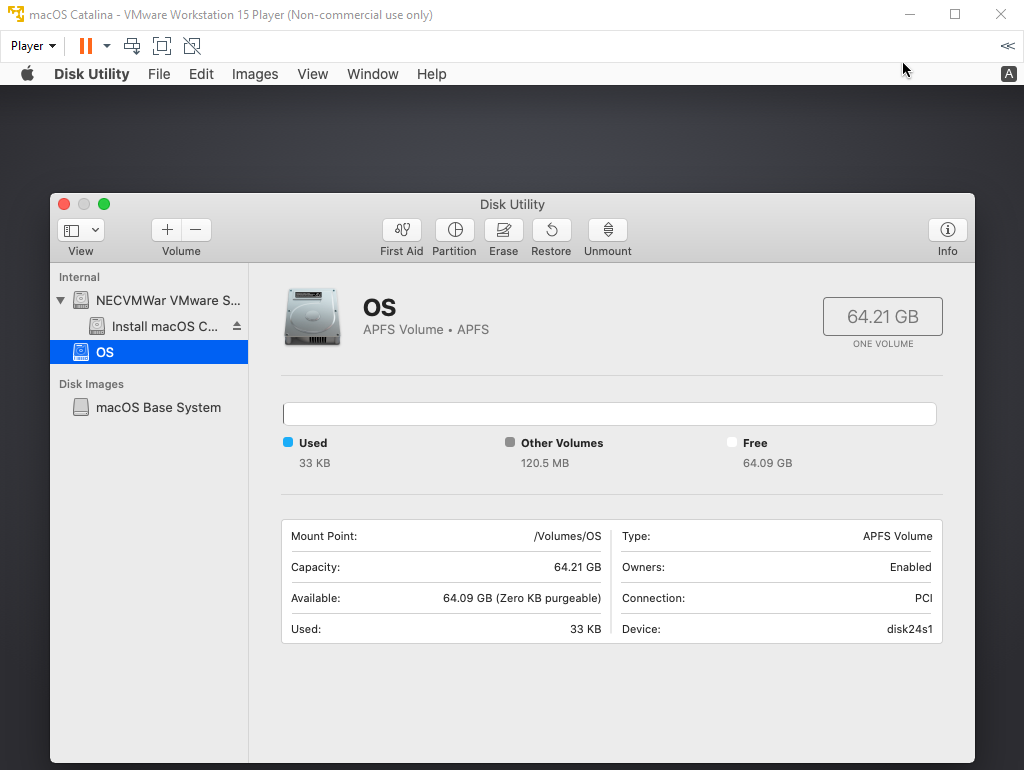Open the View menu
The height and width of the screenshot is (770, 1024).
pyautogui.click(x=313, y=74)
